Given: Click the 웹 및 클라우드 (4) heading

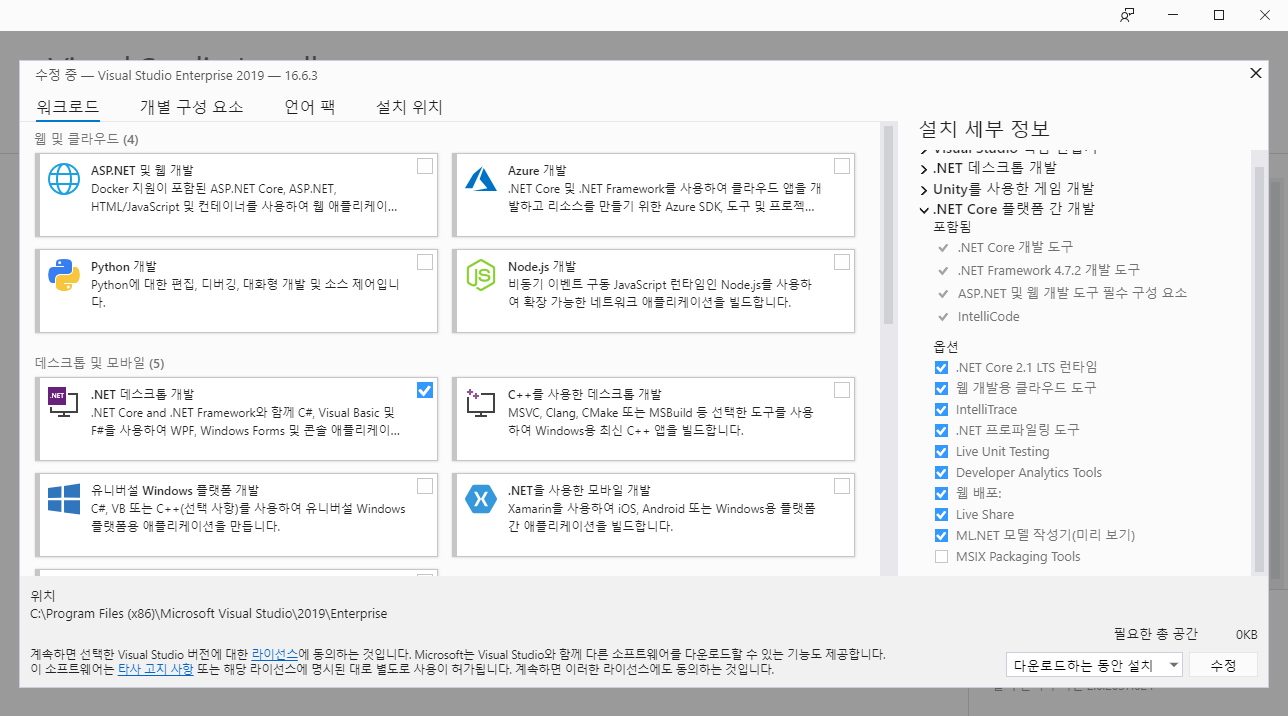Looking at the screenshot, I should click(x=87, y=138).
